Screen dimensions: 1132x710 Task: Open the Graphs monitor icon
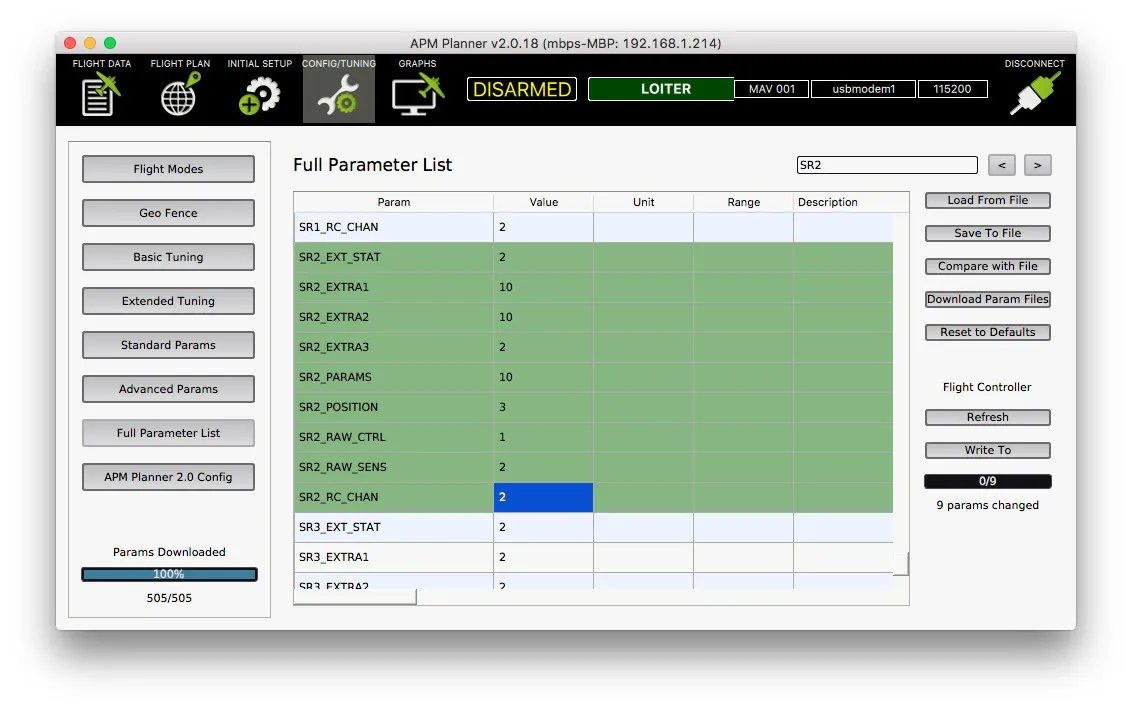pyautogui.click(x=417, y=95)
